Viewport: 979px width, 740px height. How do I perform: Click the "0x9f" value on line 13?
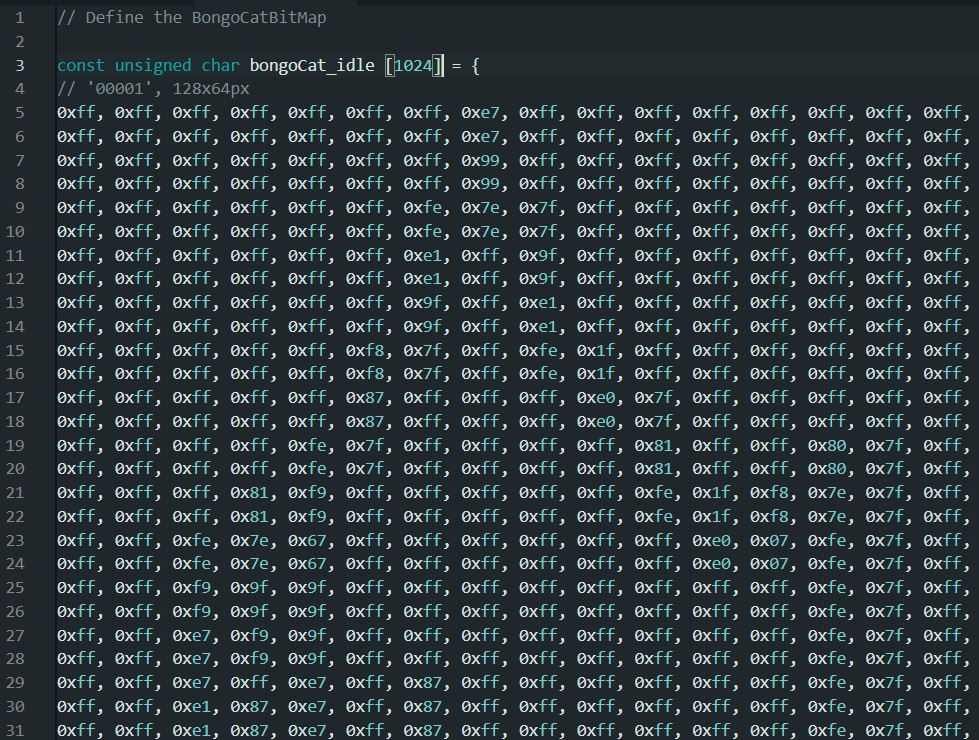[423, 302]
